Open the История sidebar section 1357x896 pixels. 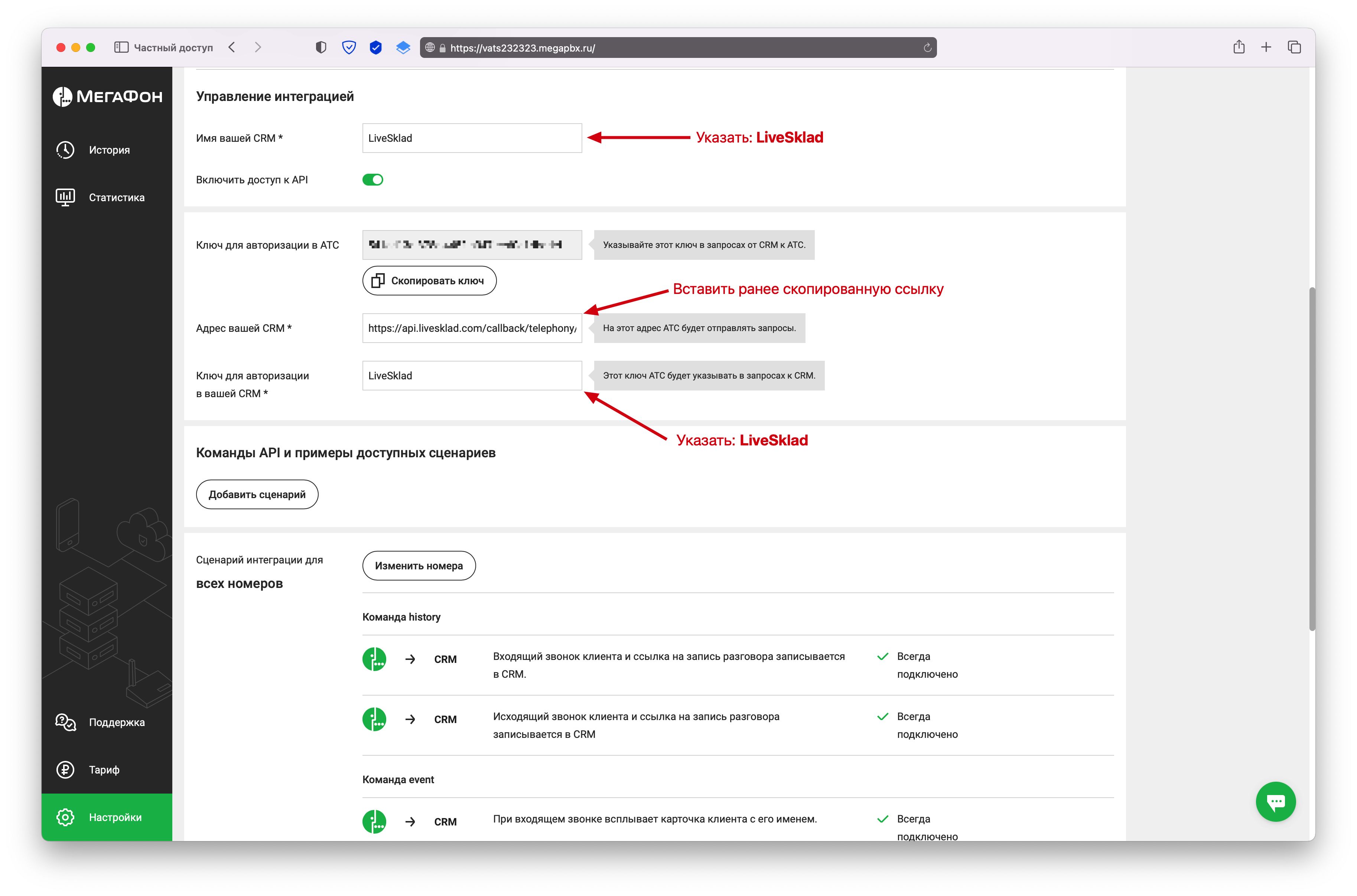[107, 150]
